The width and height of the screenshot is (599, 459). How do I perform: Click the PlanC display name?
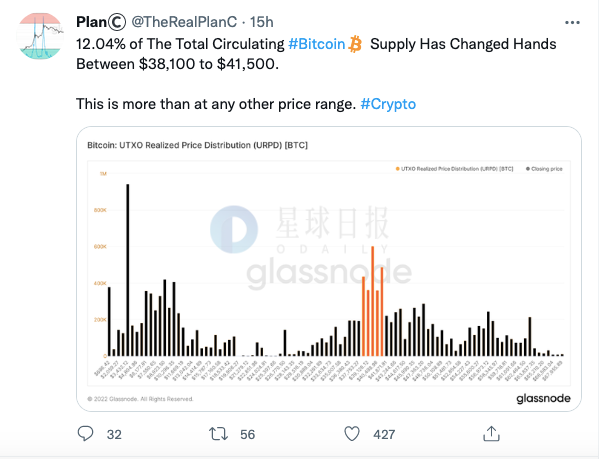tap(101, 22)
